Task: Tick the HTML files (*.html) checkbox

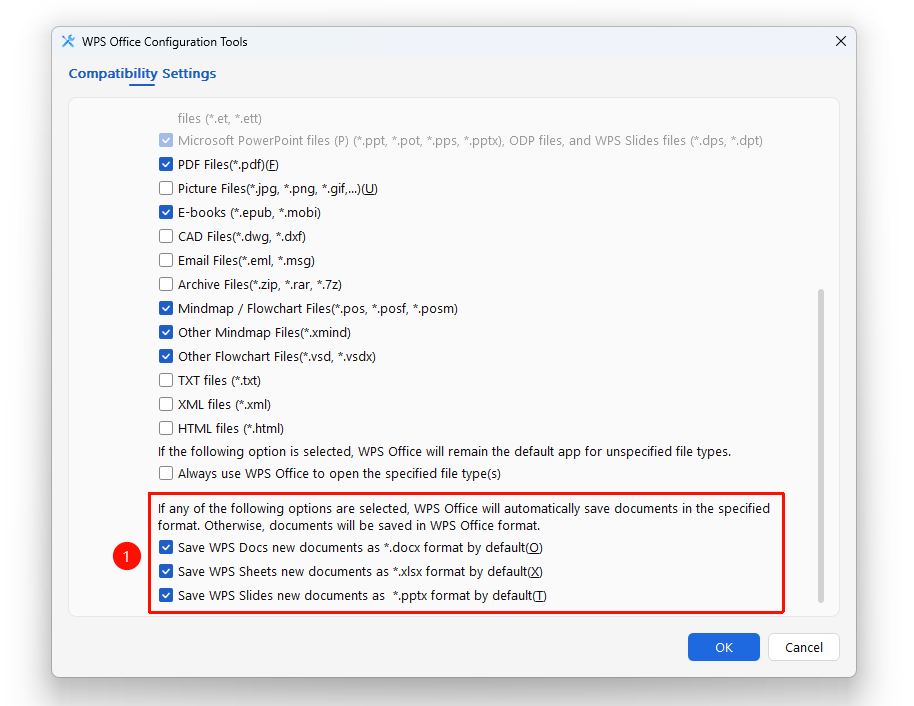Action: 166,428
